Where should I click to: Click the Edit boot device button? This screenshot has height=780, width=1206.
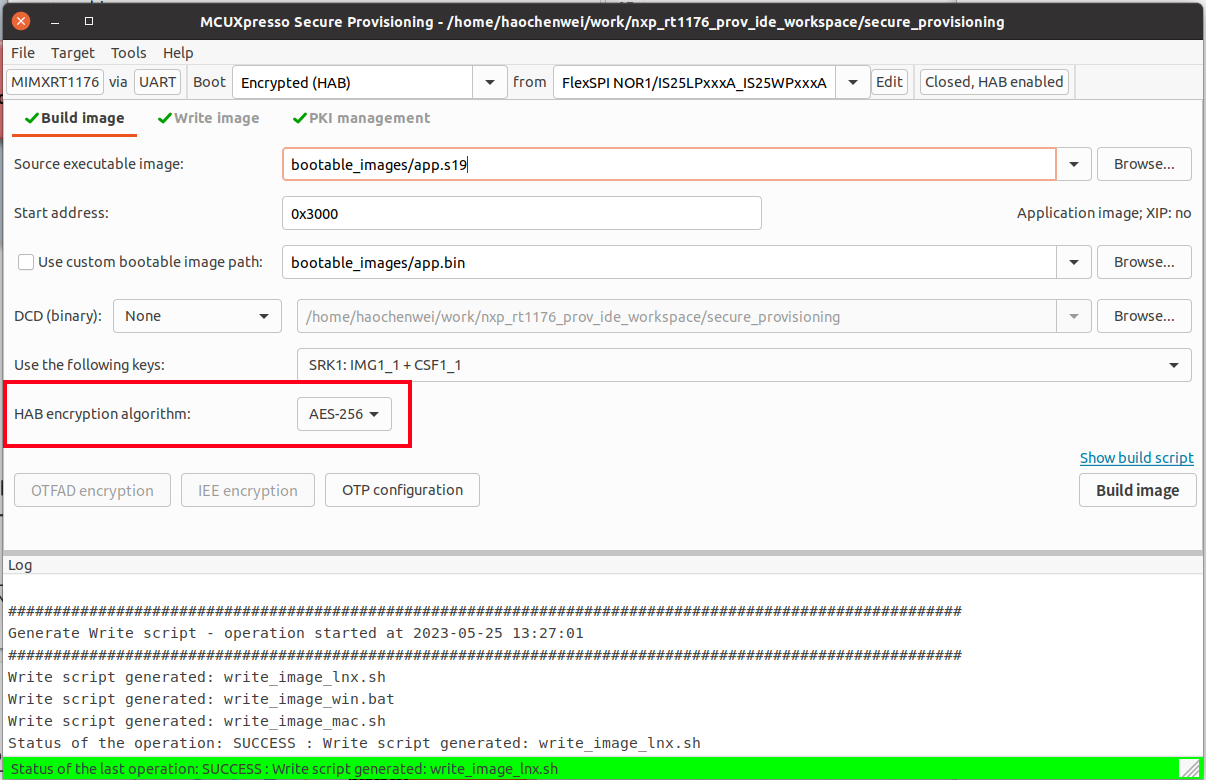(889, 82)
